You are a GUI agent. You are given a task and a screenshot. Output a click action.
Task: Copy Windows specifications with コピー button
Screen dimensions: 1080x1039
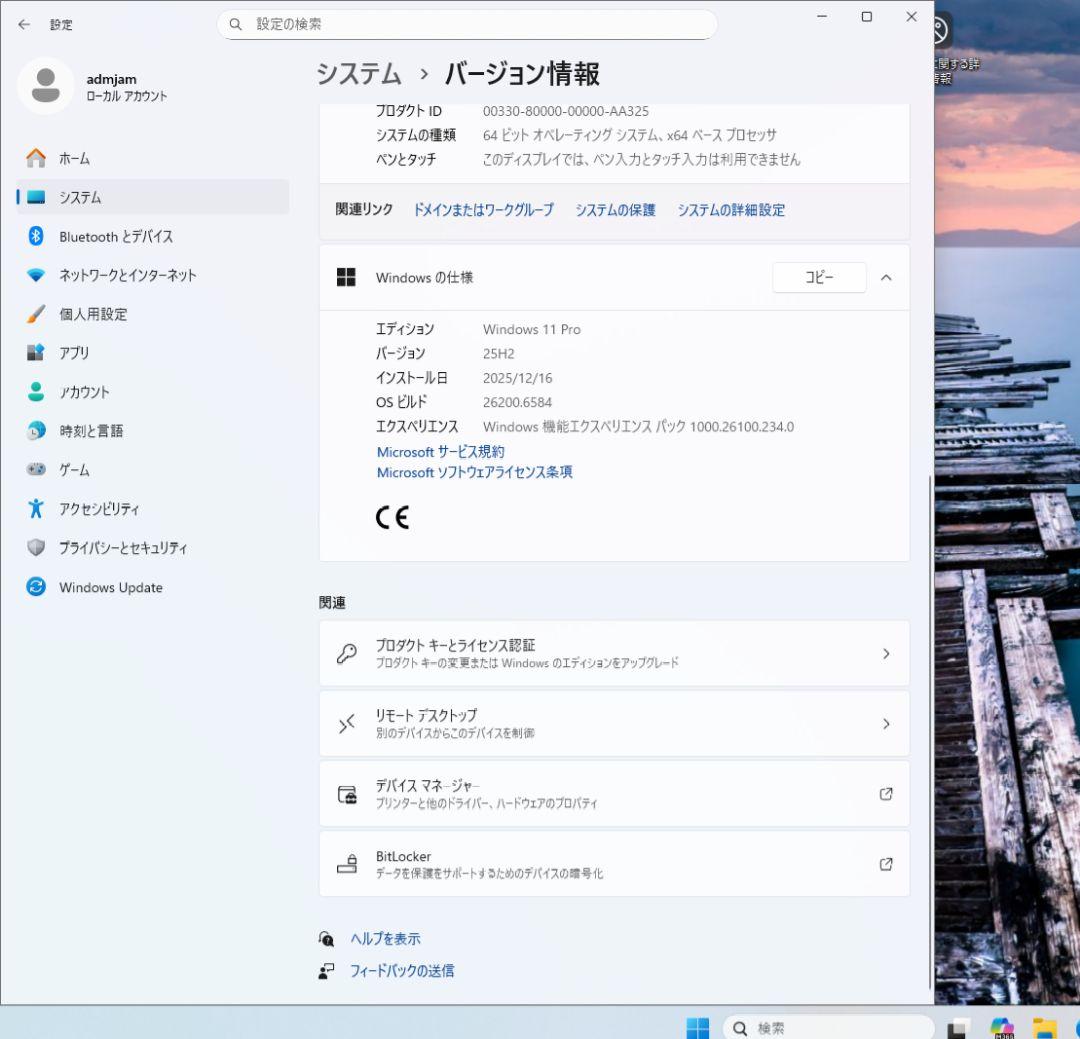click(x=818, y=277)
